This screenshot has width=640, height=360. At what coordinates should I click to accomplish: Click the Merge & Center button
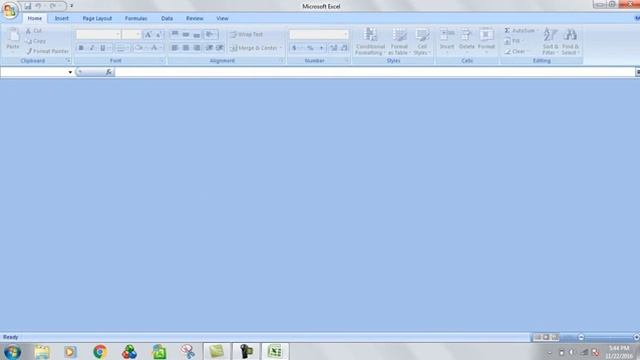256,48
